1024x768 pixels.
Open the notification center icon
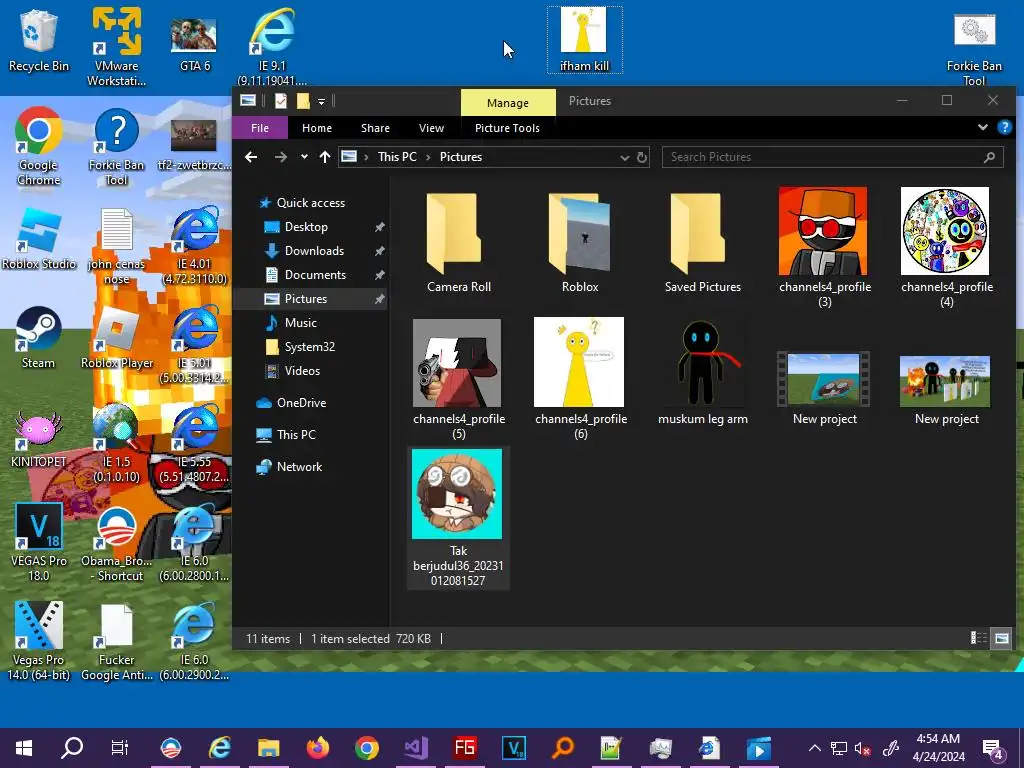(993, 748)
